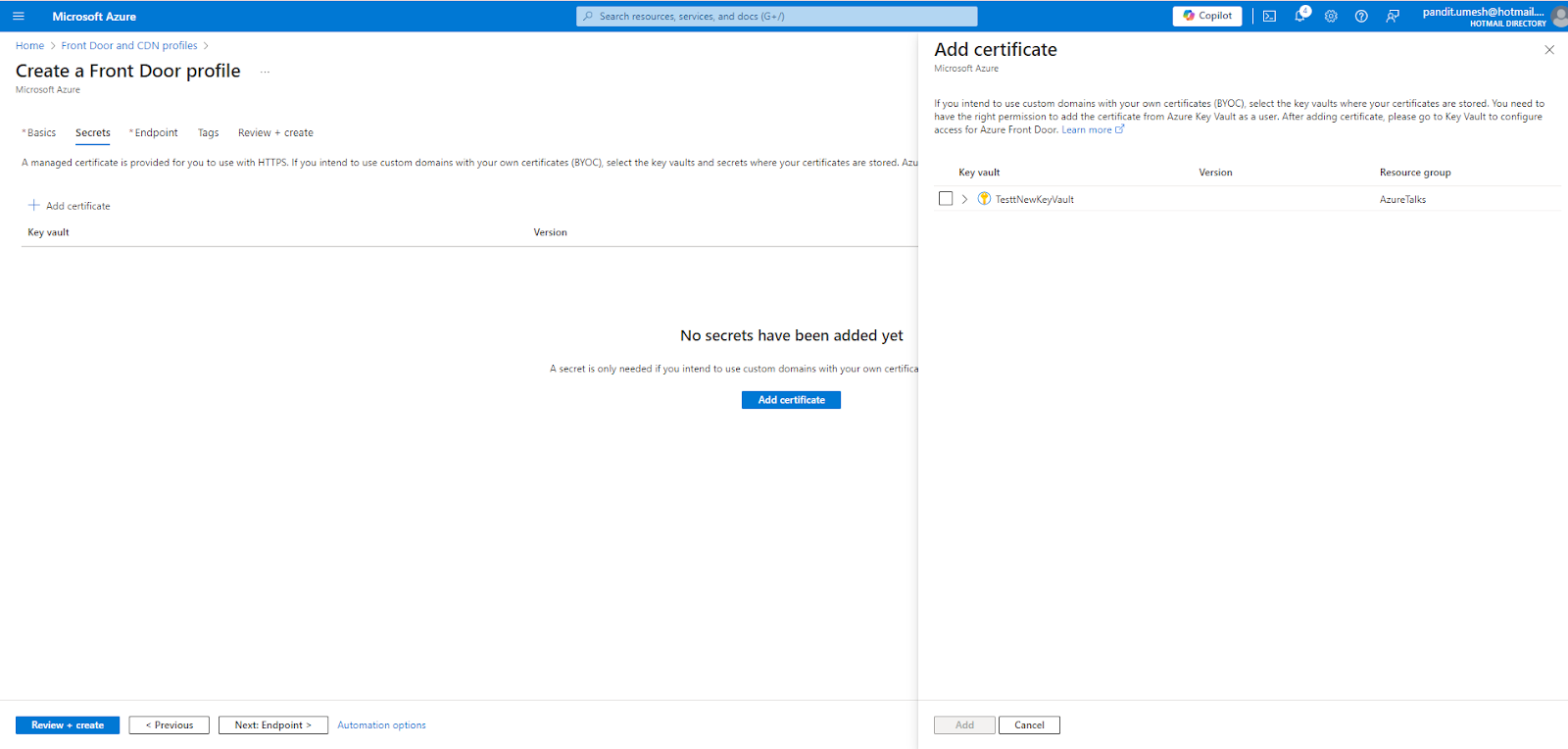Viewport: 1568px width, 749px height.
Task: Open the Tags tab
Action: [x=208, y=132]
